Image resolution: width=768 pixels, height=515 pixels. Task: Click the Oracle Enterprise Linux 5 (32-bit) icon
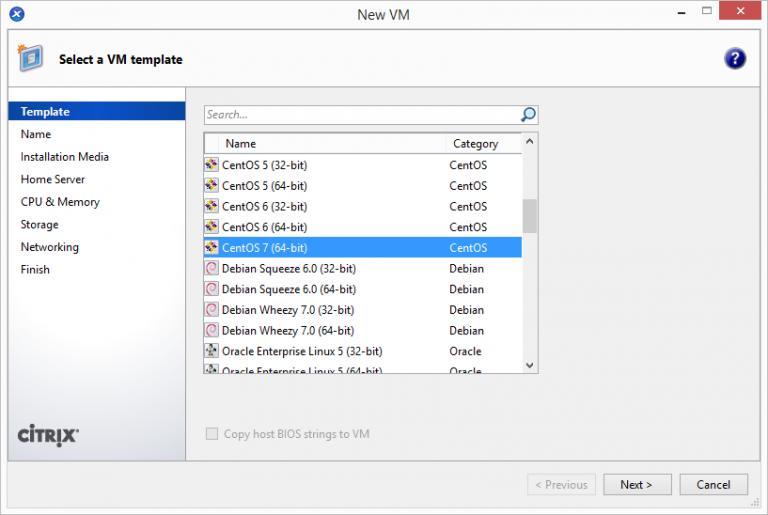point(212,351)
